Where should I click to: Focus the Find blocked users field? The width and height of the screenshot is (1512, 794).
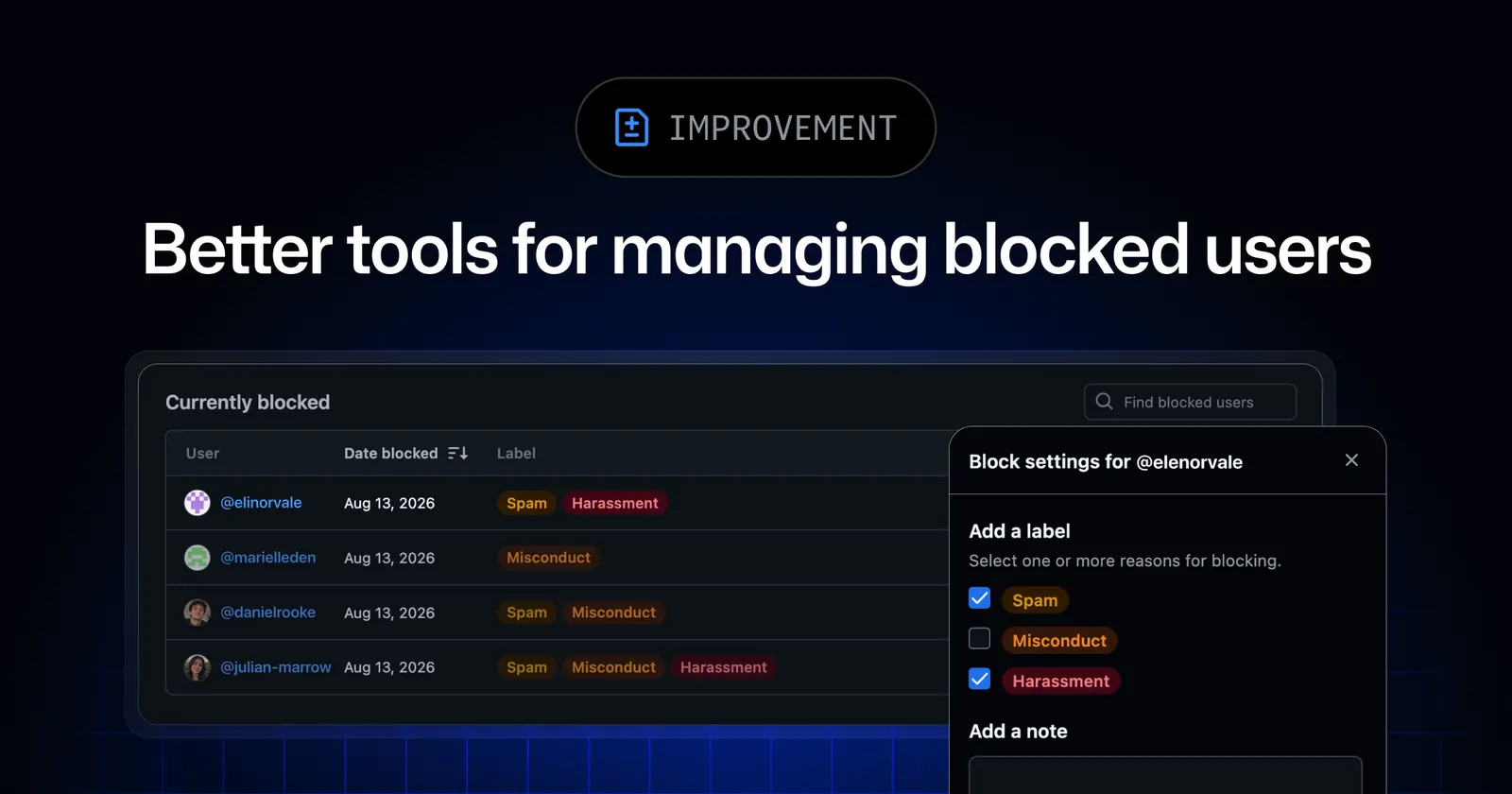1190,402
